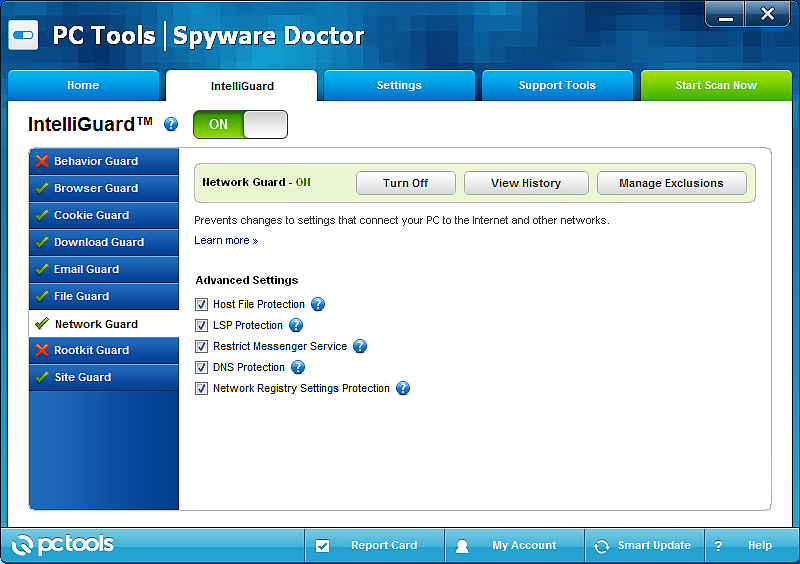Screen dimensions: 800x564
Task: Open Restrict Messenger Service help icon
Action: click(360, 346)
